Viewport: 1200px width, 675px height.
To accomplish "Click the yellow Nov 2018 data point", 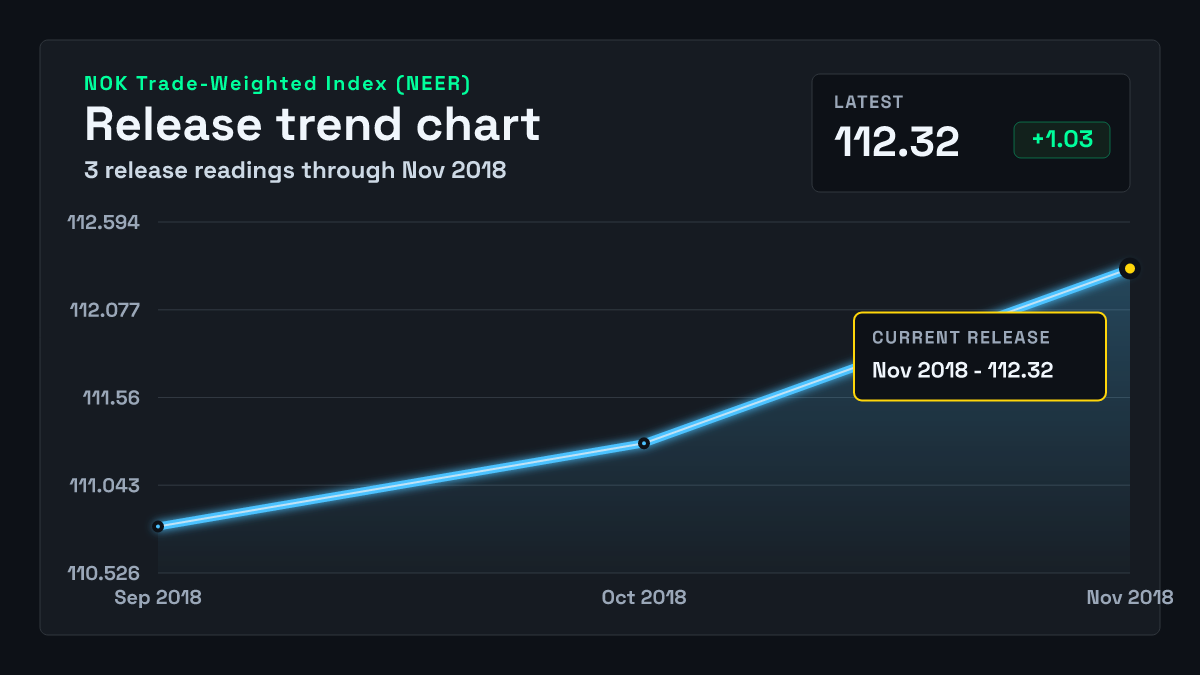I will click(1130, 268).
